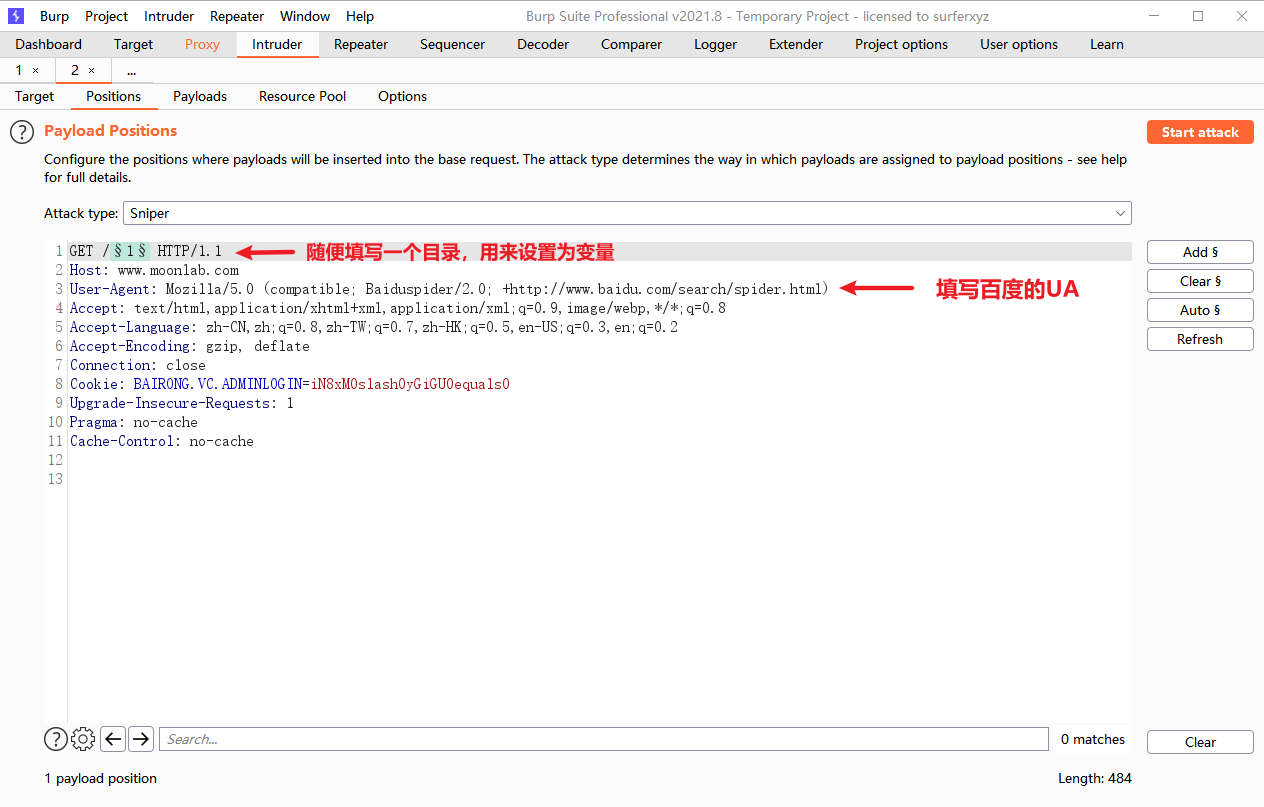This screenshot has height=807, width=1264.
Task: Open the Learn tab
Action: 1107,44
